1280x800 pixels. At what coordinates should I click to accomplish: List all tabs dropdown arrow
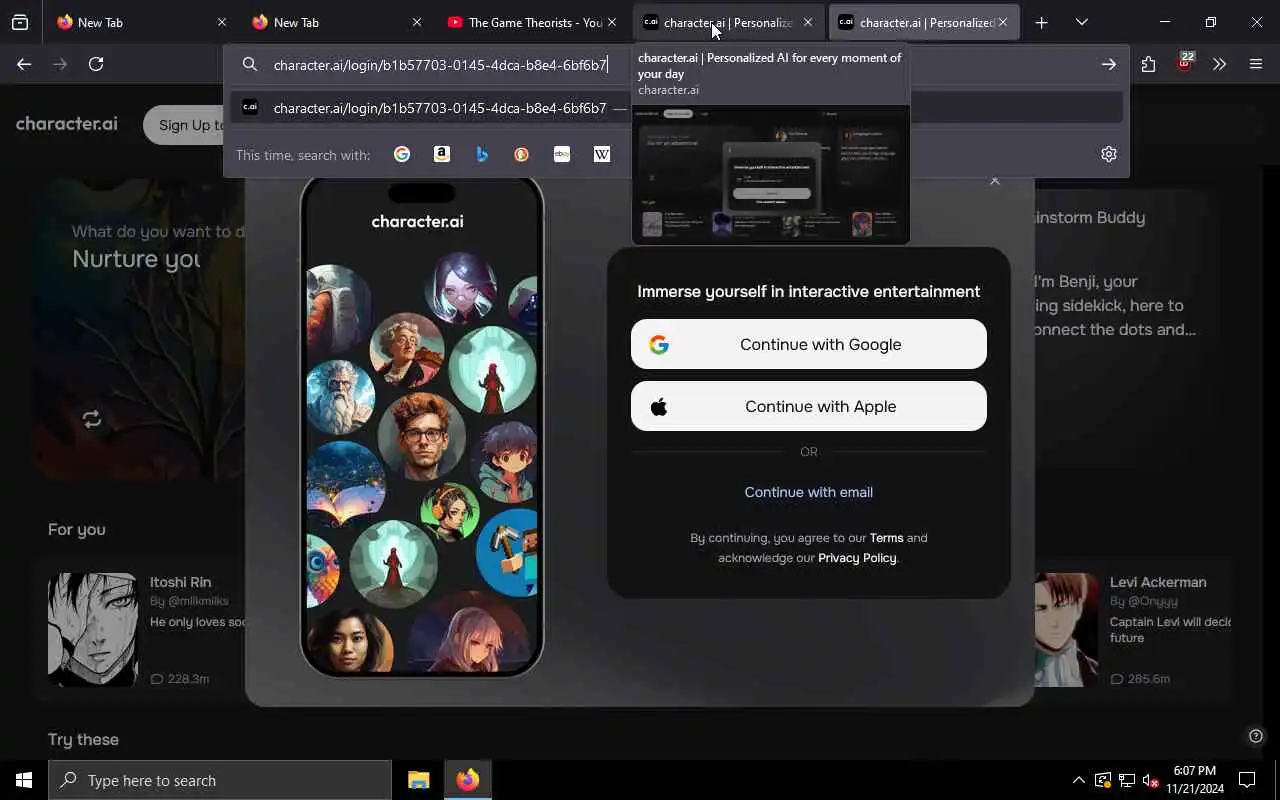pos(1082,22)
